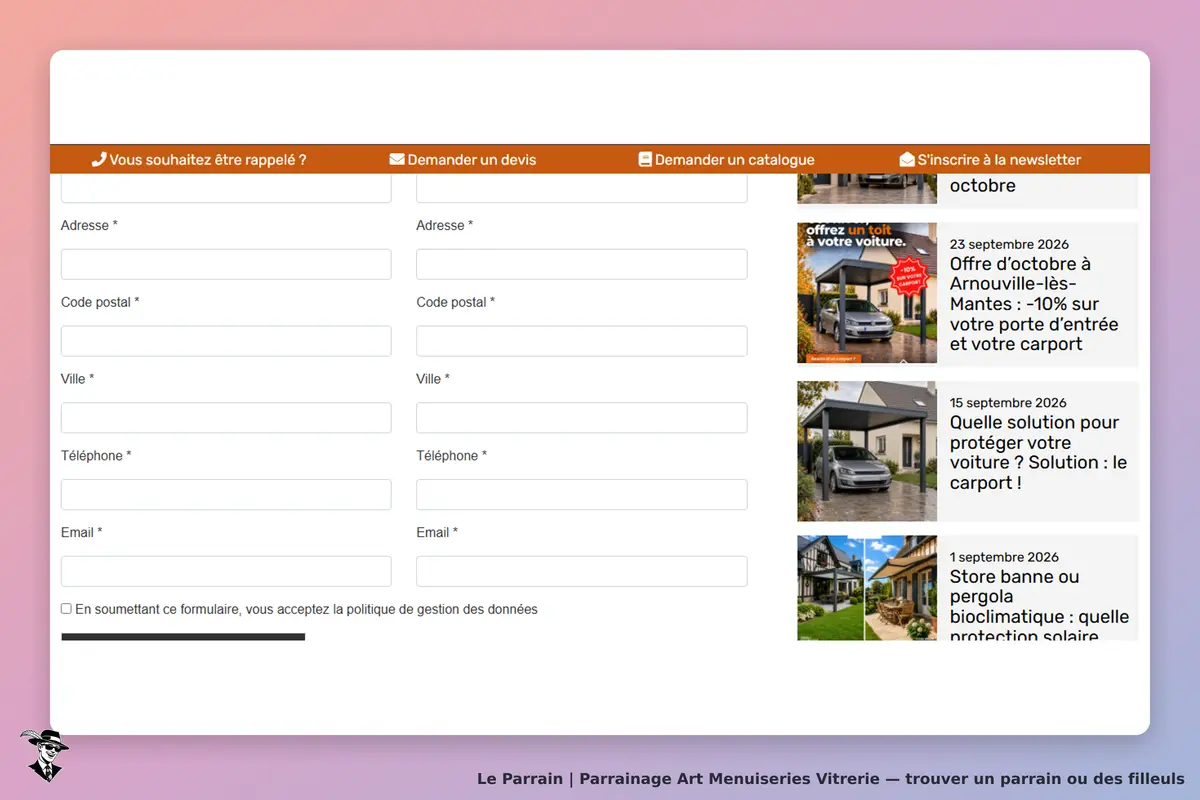
Task: Tick the data policy acceptance checkbox
Action: [66, 608]
